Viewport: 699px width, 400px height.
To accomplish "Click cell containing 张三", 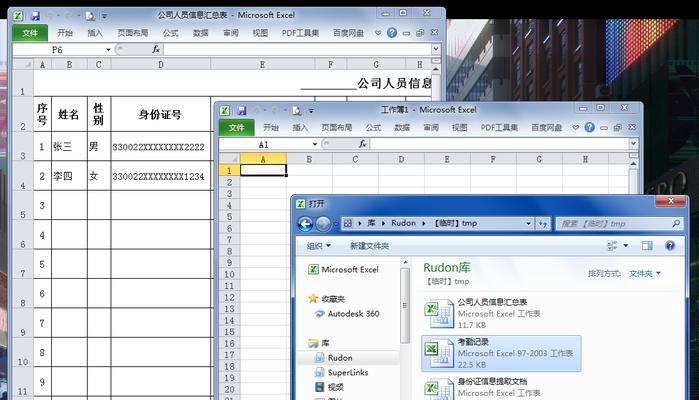I will (x=70, y=146).
